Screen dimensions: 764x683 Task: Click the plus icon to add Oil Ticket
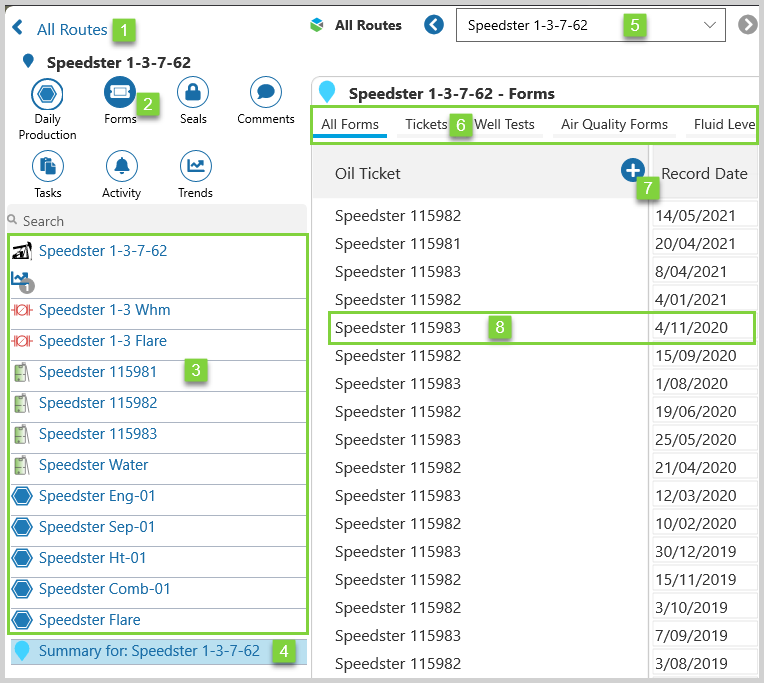pyautogui.click(x=632, y=171)
